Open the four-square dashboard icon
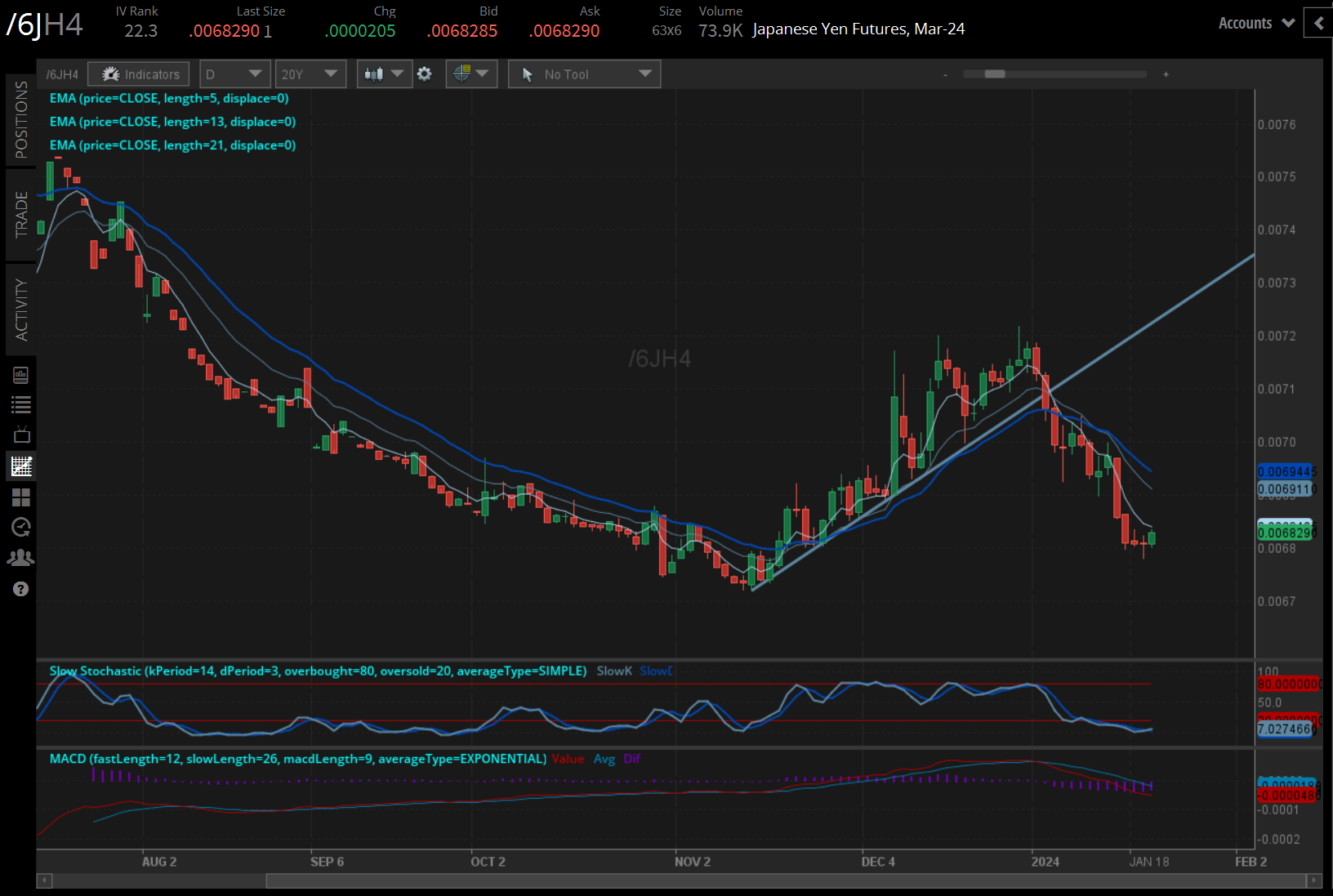This screenshot has height=896, width=1333. (21, 497)
